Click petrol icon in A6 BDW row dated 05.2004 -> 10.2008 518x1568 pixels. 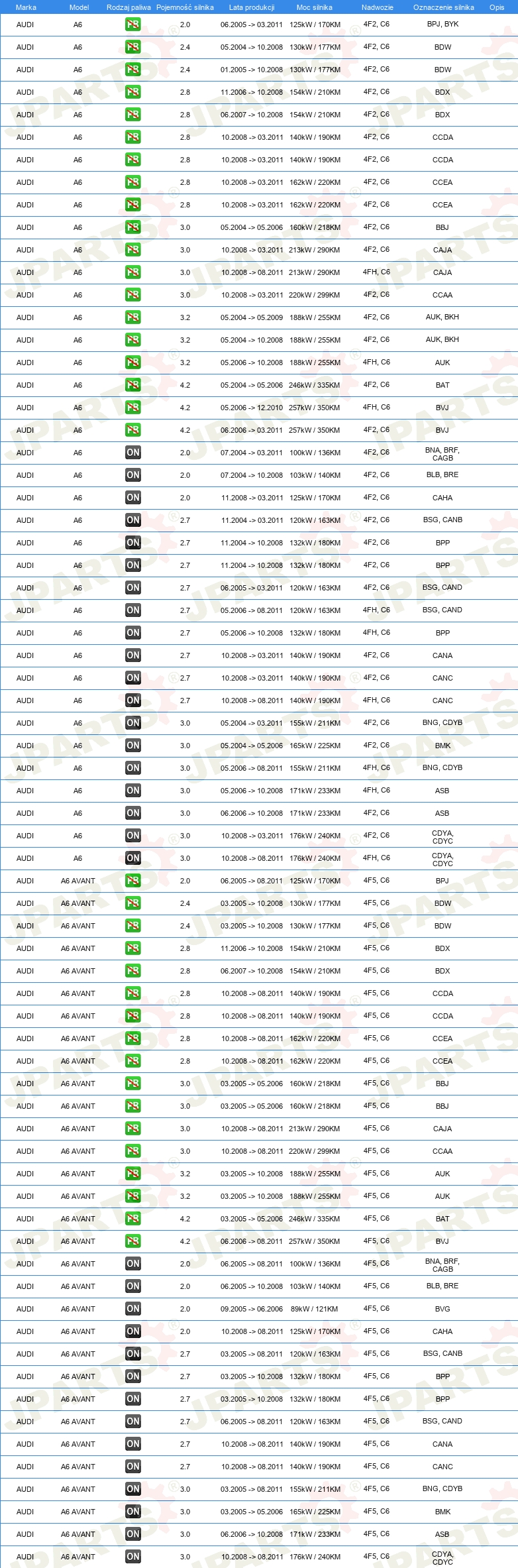click(133, 47)
